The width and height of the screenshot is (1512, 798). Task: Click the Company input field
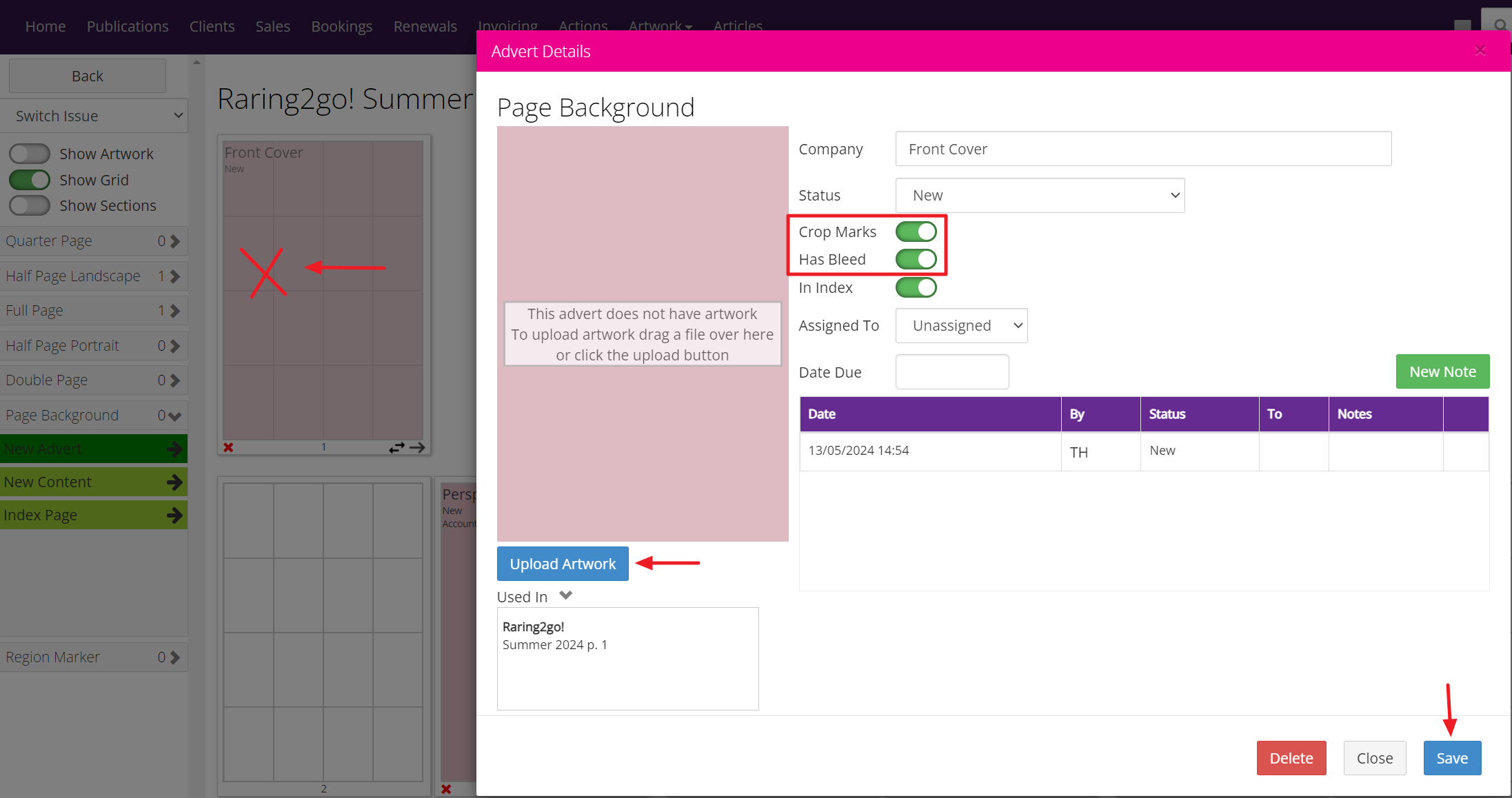1143,149
